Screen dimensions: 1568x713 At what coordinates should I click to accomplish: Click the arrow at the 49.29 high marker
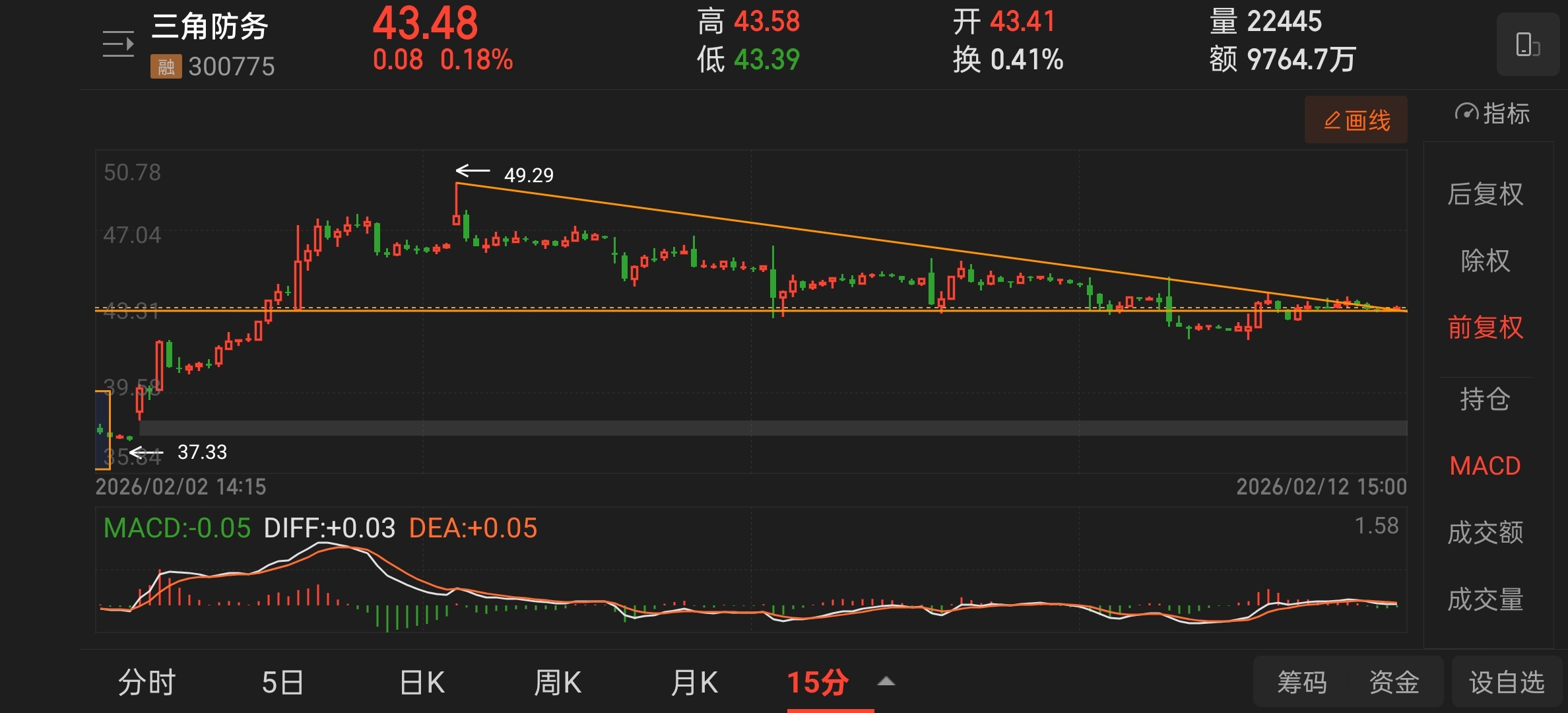pos(473,172)
